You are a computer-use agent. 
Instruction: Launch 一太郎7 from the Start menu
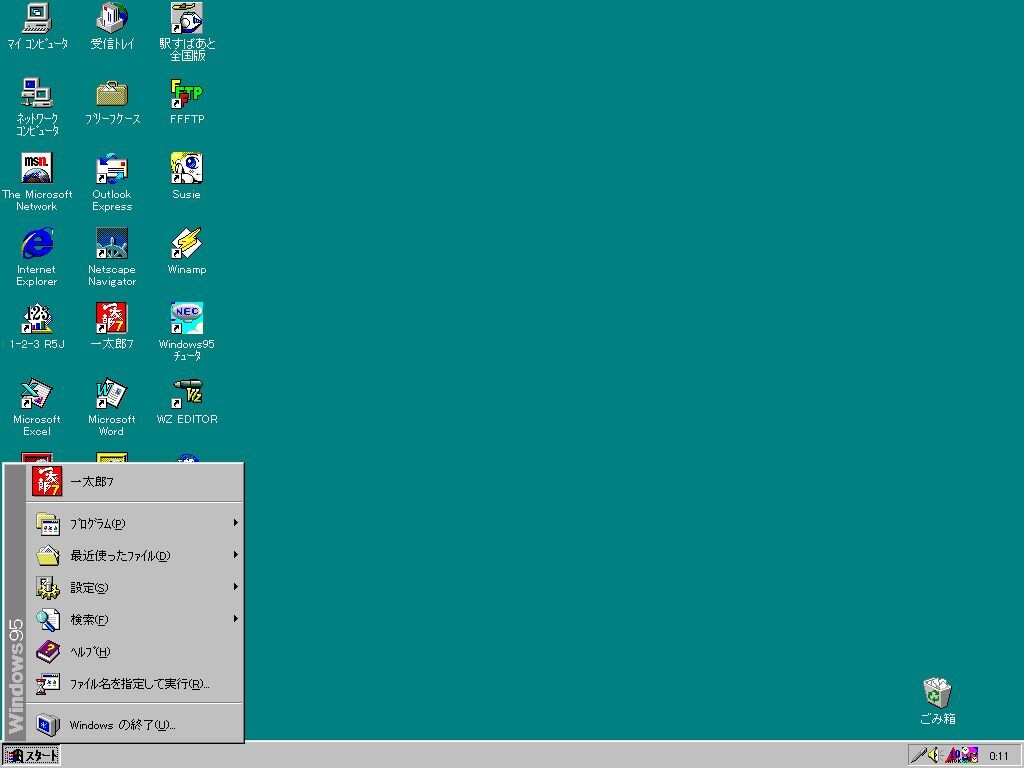click(x=135, y=482)
